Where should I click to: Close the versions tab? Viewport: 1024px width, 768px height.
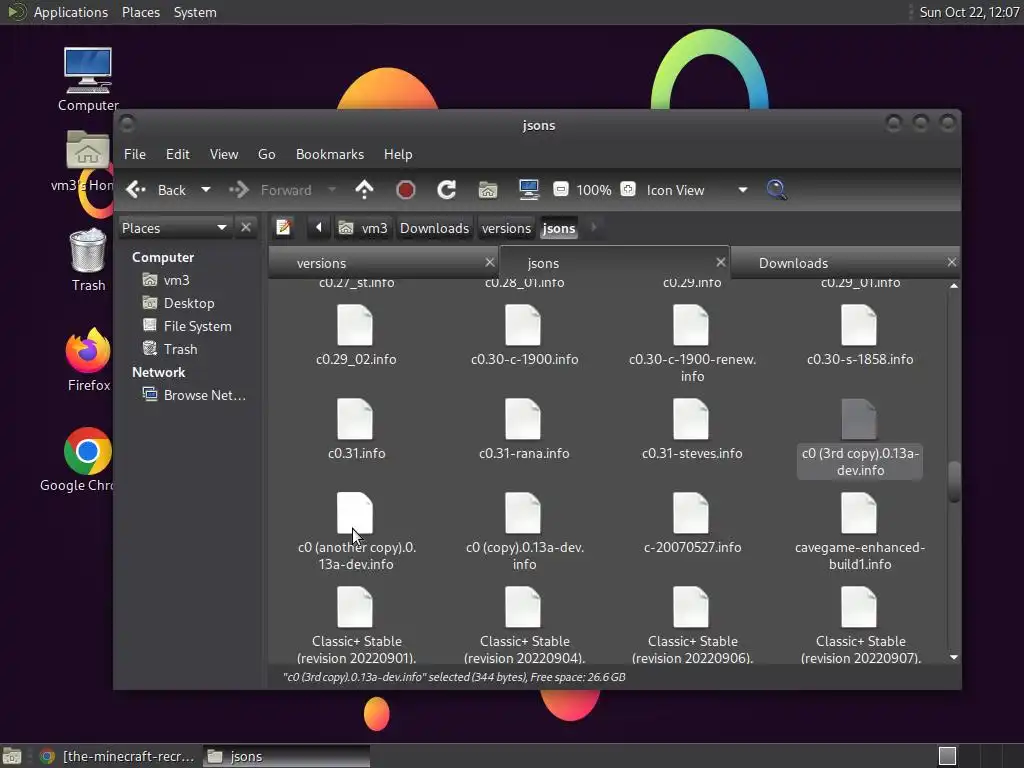tap(490, 262)
